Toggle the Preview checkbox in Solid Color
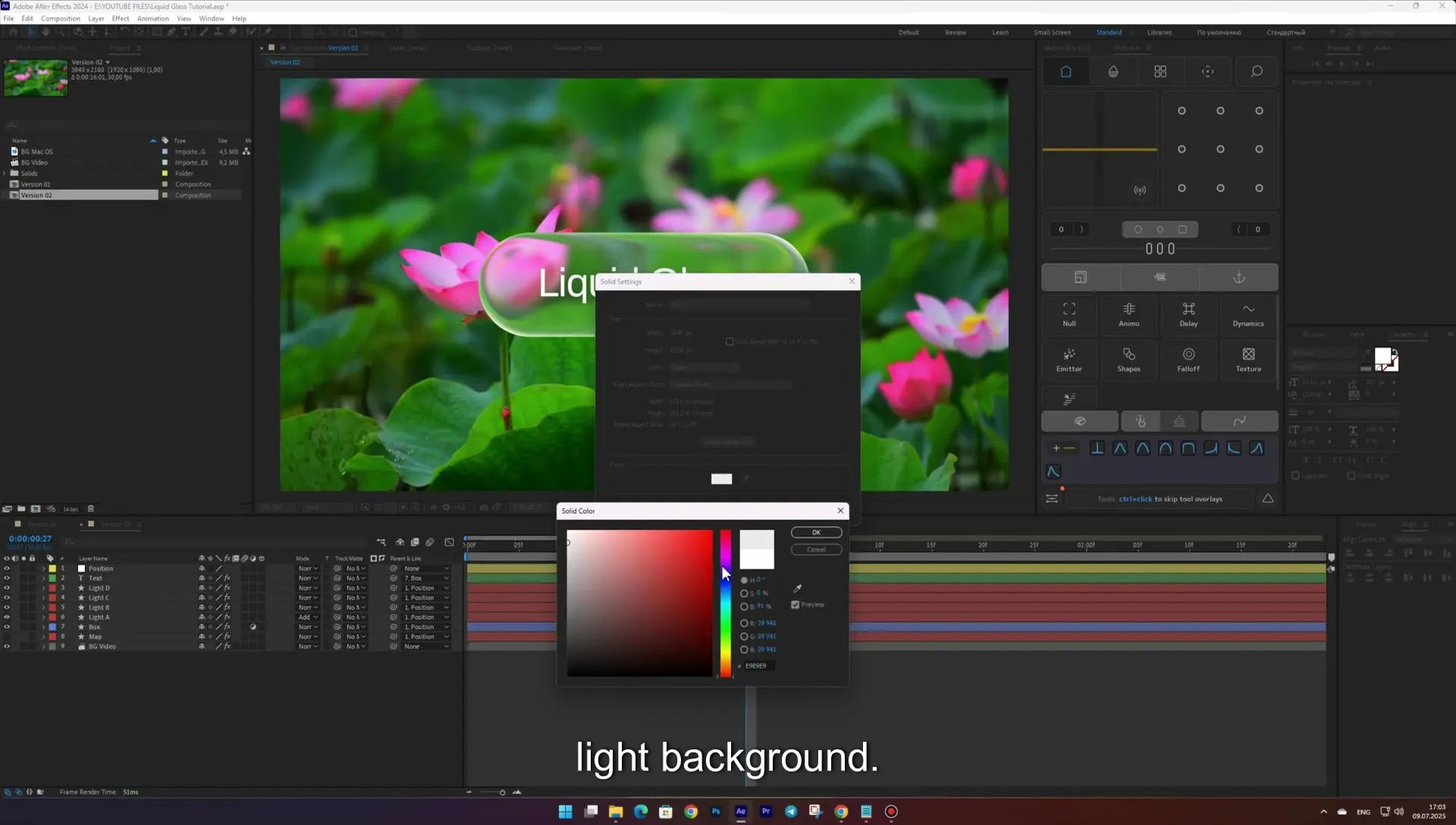The height and width of the screenshot is (825, 1456). pos(795,604)
